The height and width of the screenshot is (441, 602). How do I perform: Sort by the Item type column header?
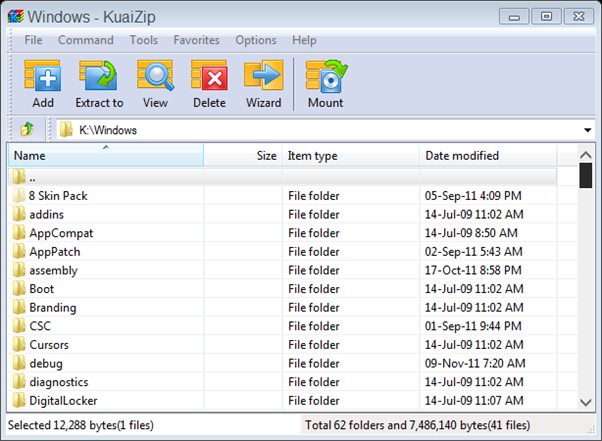coord(351,155)
